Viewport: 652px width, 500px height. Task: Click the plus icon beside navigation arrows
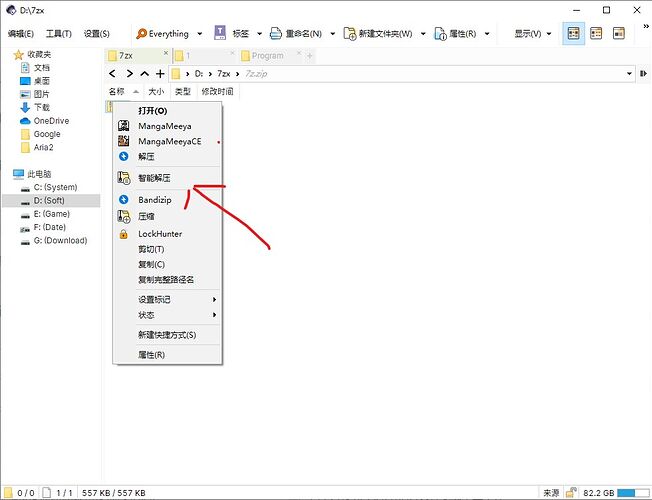161,74
